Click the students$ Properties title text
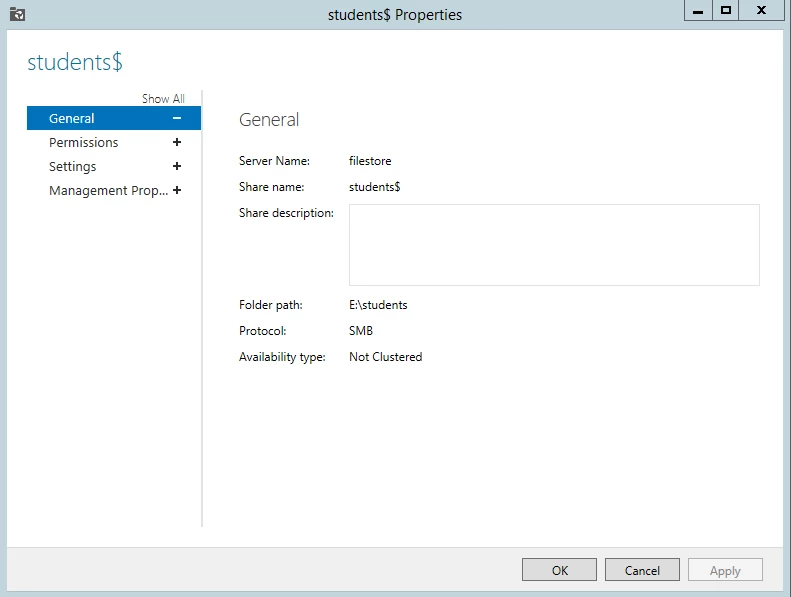This screenshot has height=597, width=791. coord(394,15)
